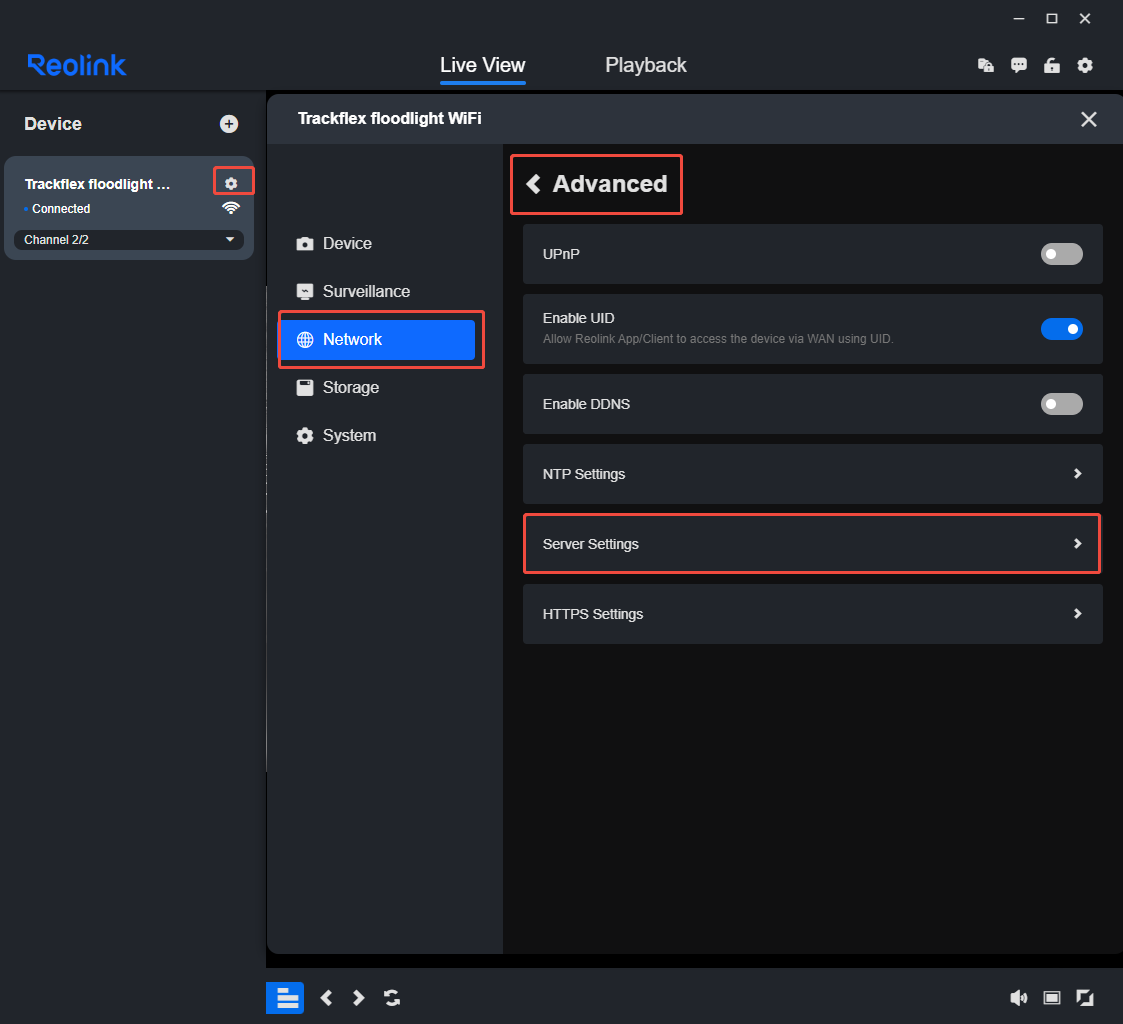
Task: Click the Connected status text
Action: pos(61,208)
